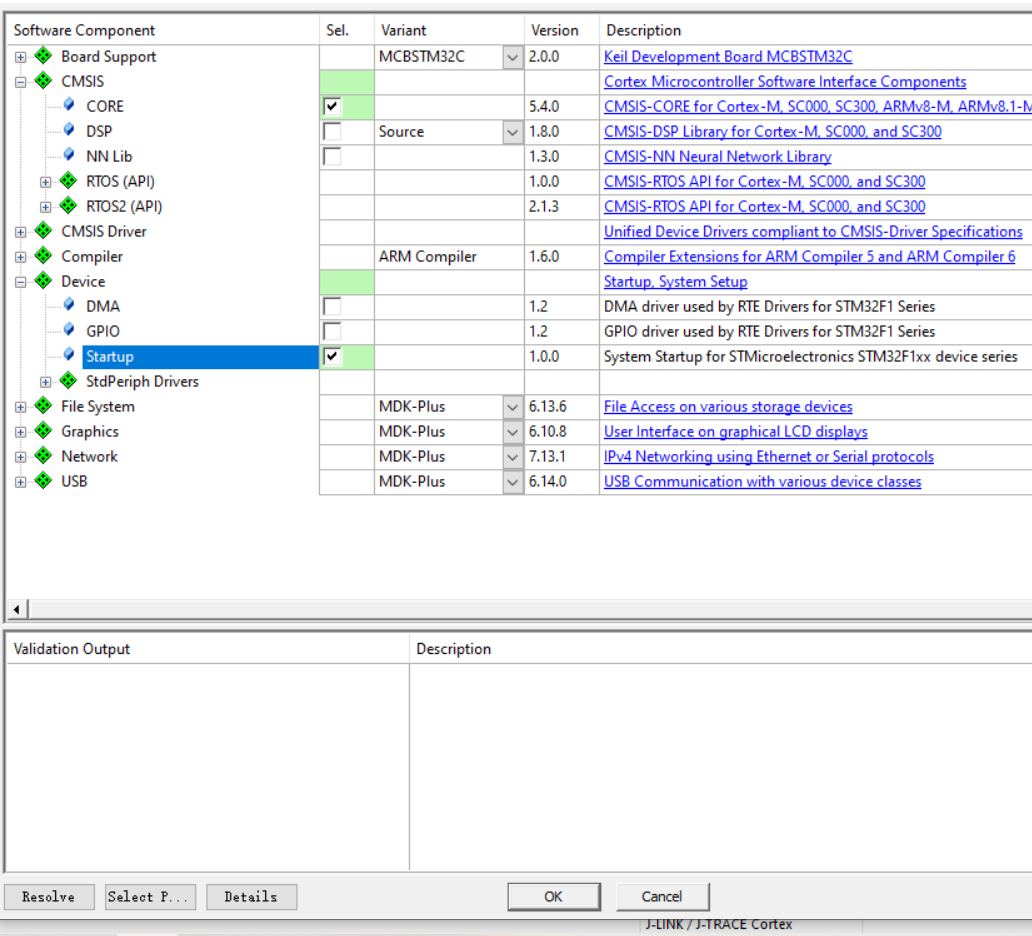Collapse the Device tree node
Screen dimensions: 1032x936
(20, 282)
